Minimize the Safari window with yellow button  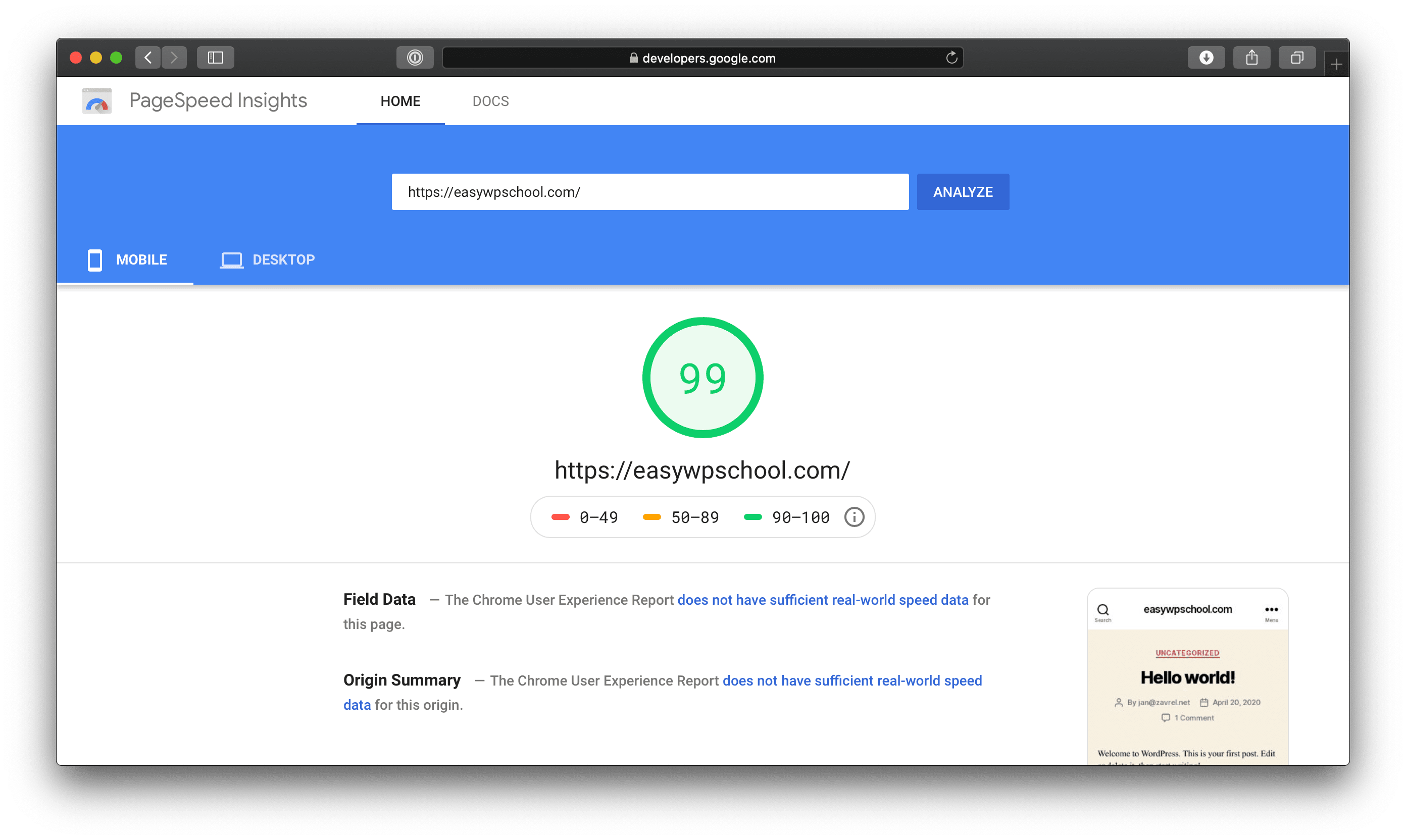click(95, 57)
